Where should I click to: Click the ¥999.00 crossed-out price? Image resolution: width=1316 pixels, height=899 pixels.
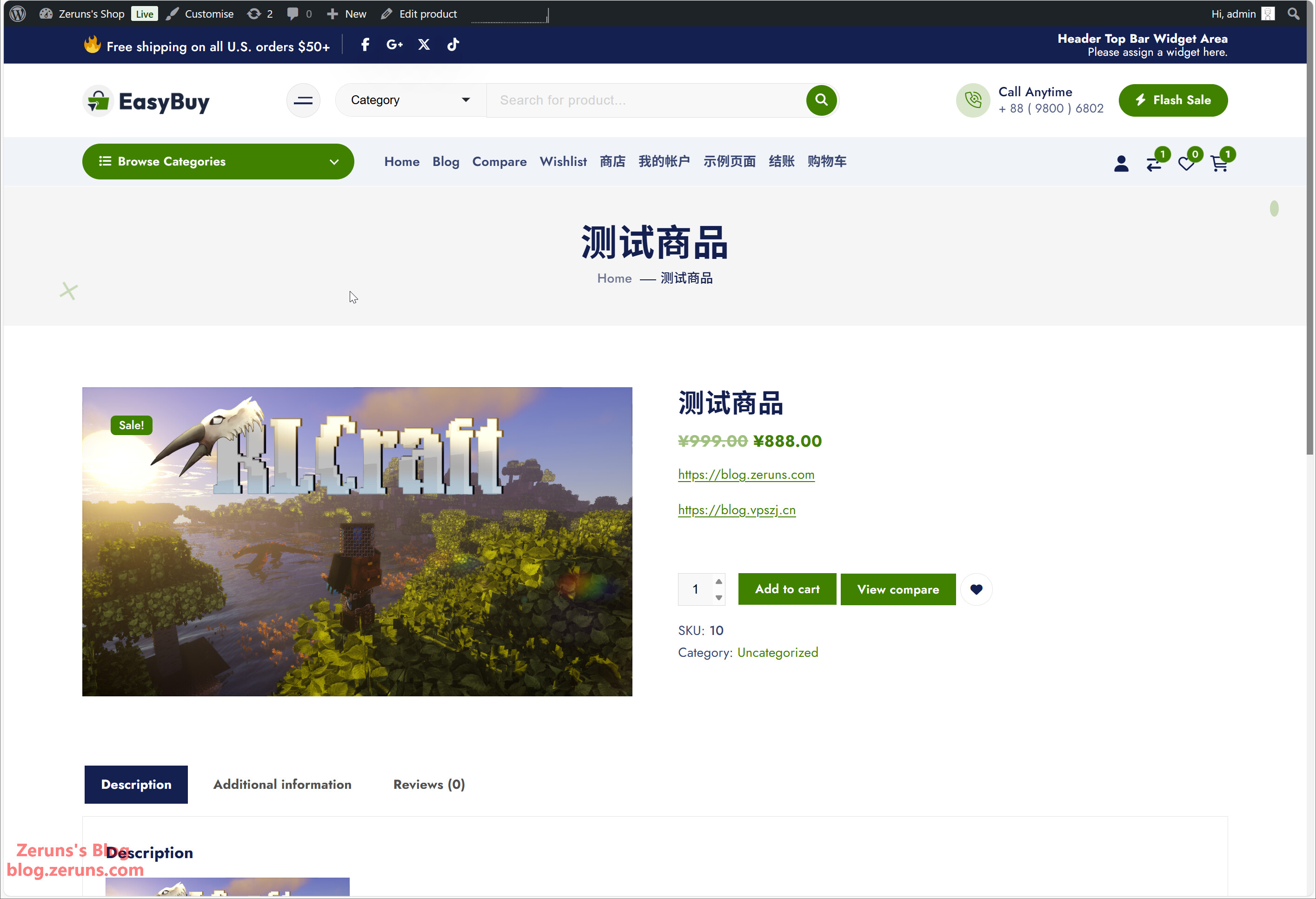click(x=712, y=441)
